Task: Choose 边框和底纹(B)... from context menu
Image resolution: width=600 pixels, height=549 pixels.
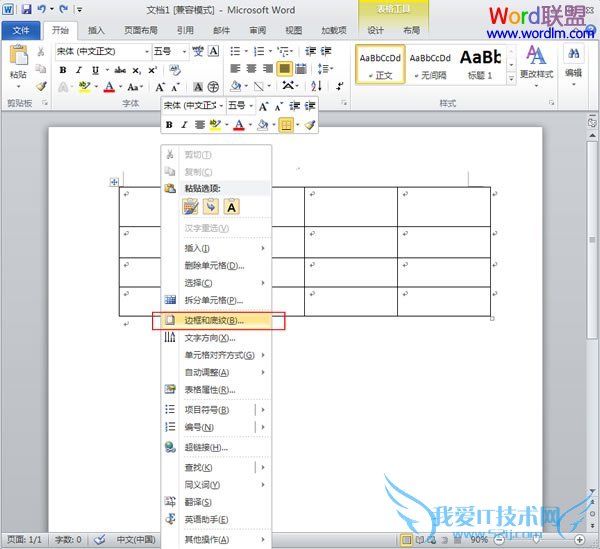Action: pos(217,321)
